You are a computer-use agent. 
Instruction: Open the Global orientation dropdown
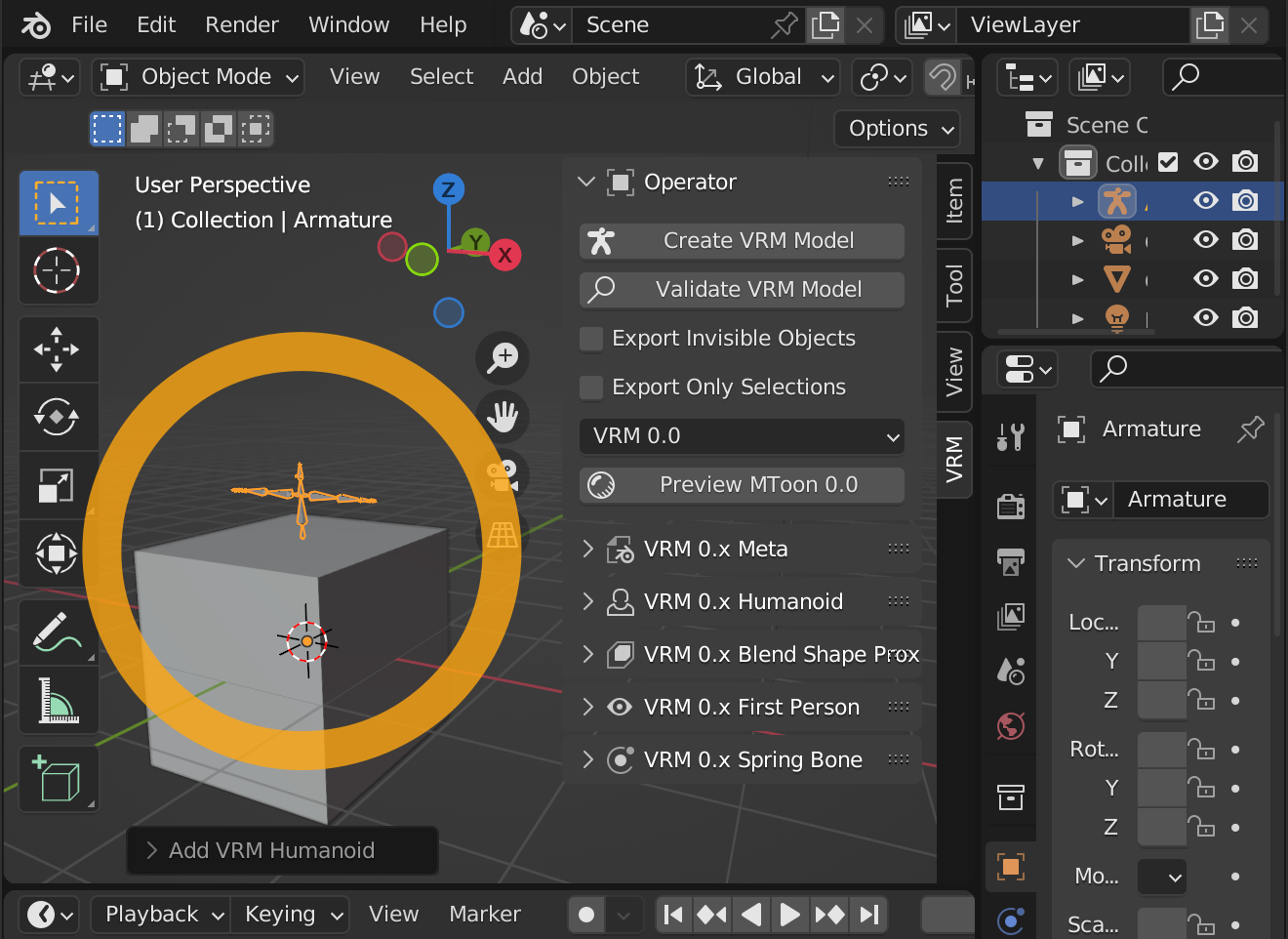764,77
